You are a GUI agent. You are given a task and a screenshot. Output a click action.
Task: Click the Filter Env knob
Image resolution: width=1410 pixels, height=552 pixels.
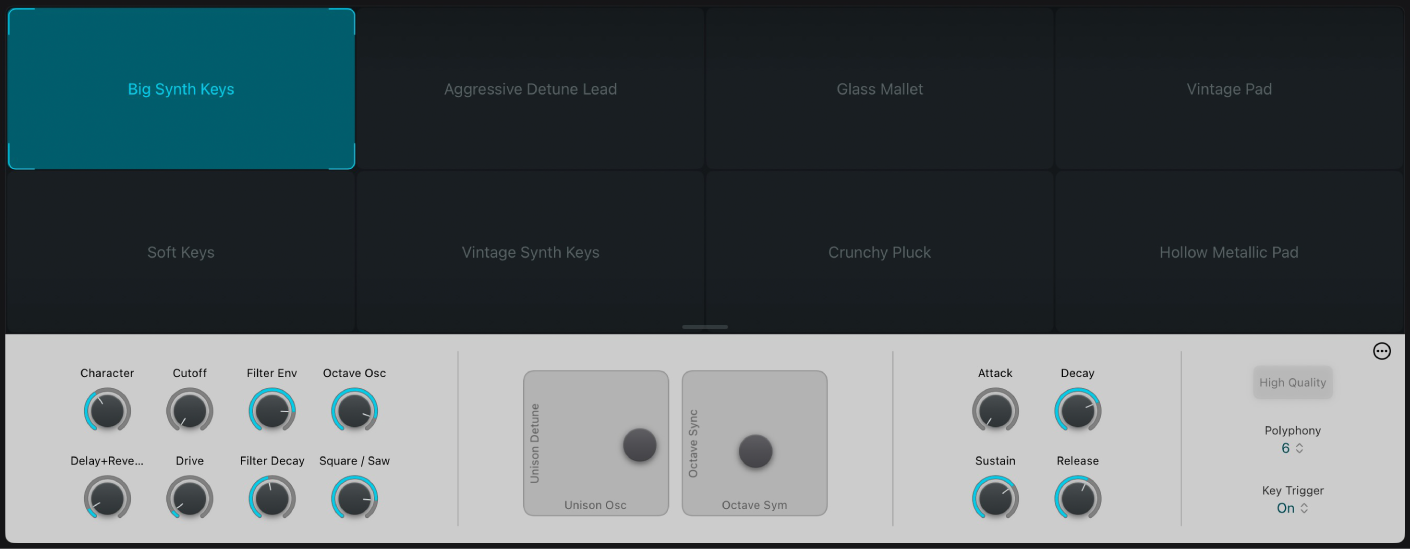(272, 410)
